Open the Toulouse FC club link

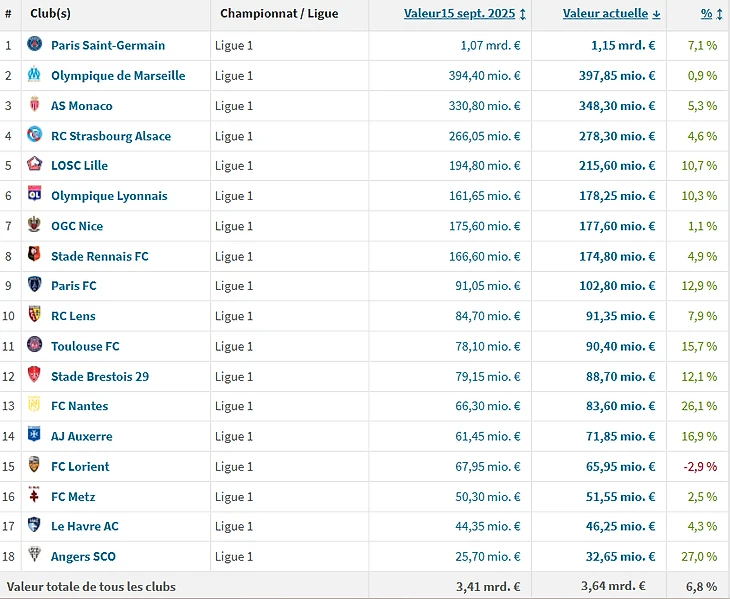pyautogui.click(x=85, y=346)
